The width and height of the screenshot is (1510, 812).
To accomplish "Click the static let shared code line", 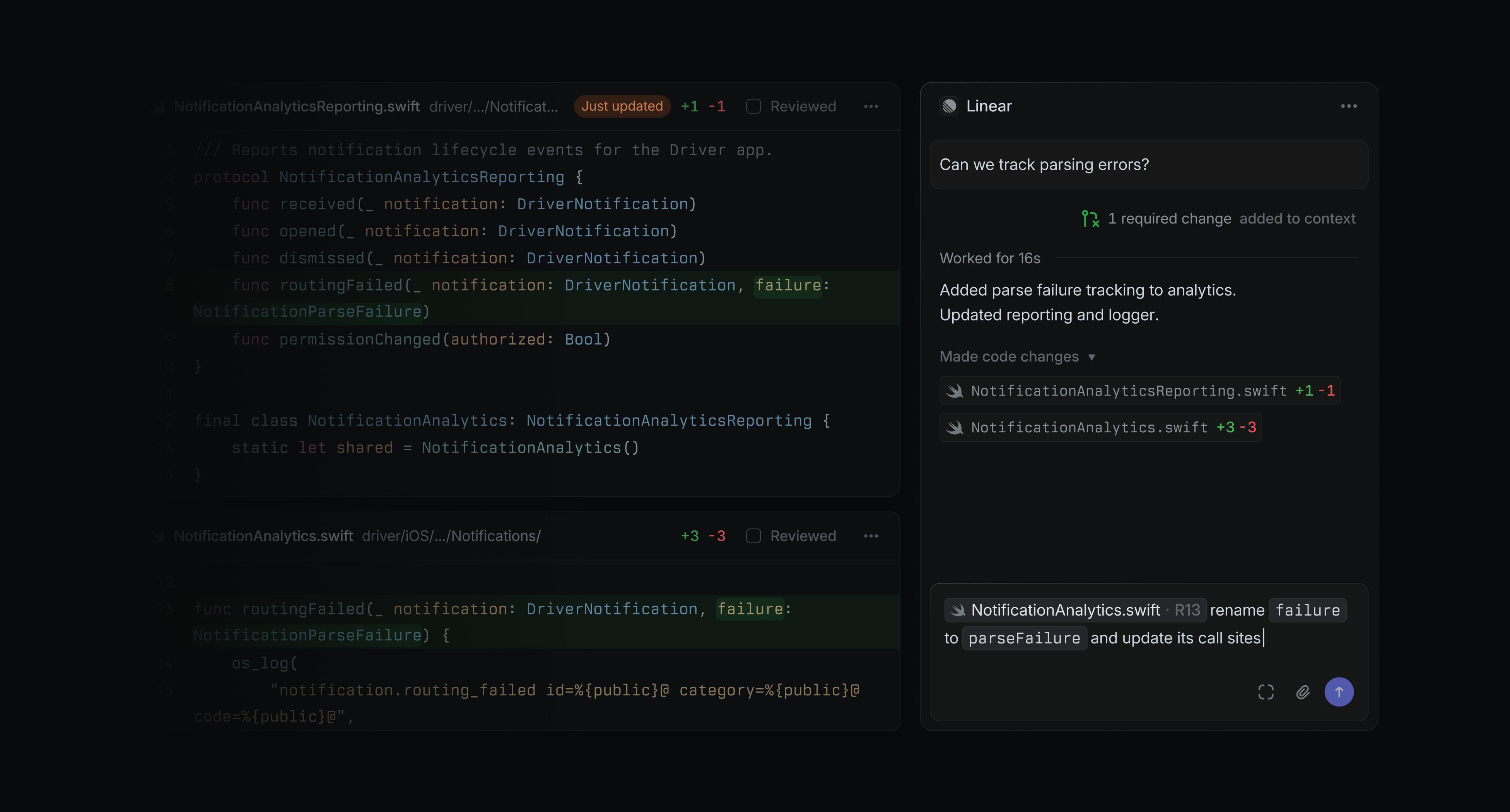I will (x=435, y=448).
